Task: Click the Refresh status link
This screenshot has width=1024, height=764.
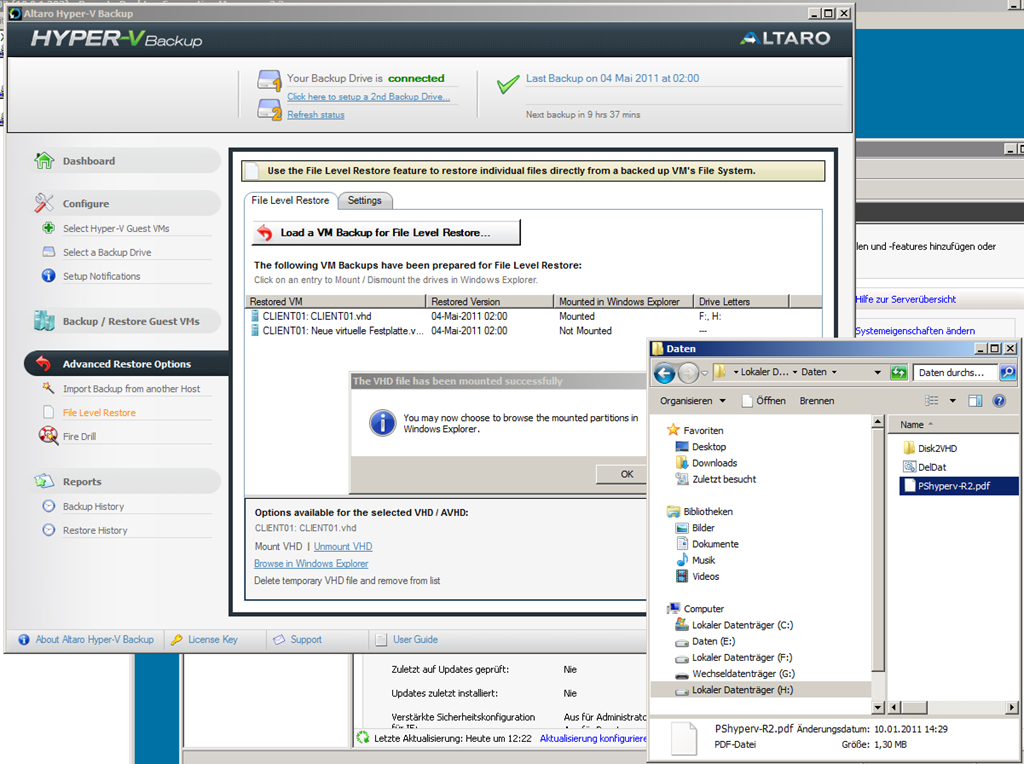Action: (315, 115)
